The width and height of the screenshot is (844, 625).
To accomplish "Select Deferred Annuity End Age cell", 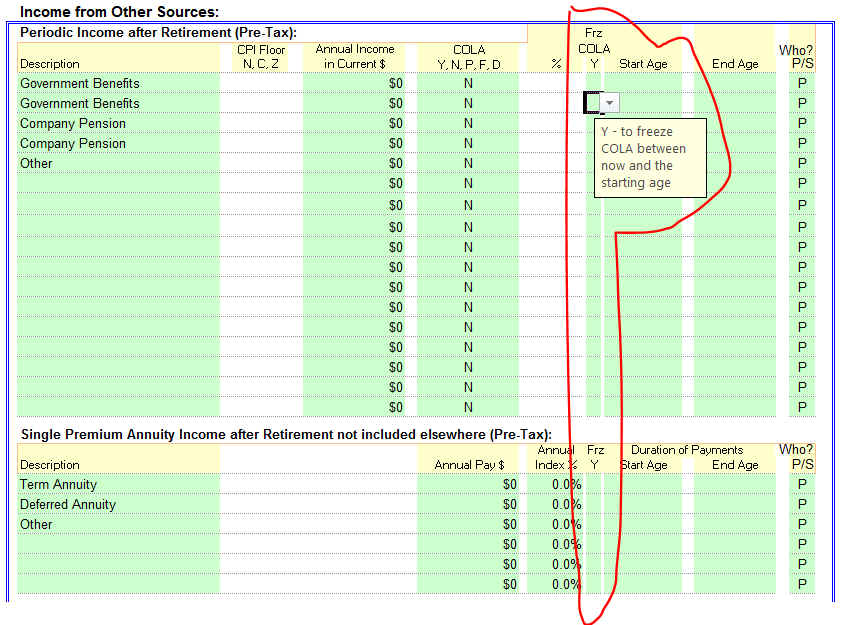I will coord(735,505).
